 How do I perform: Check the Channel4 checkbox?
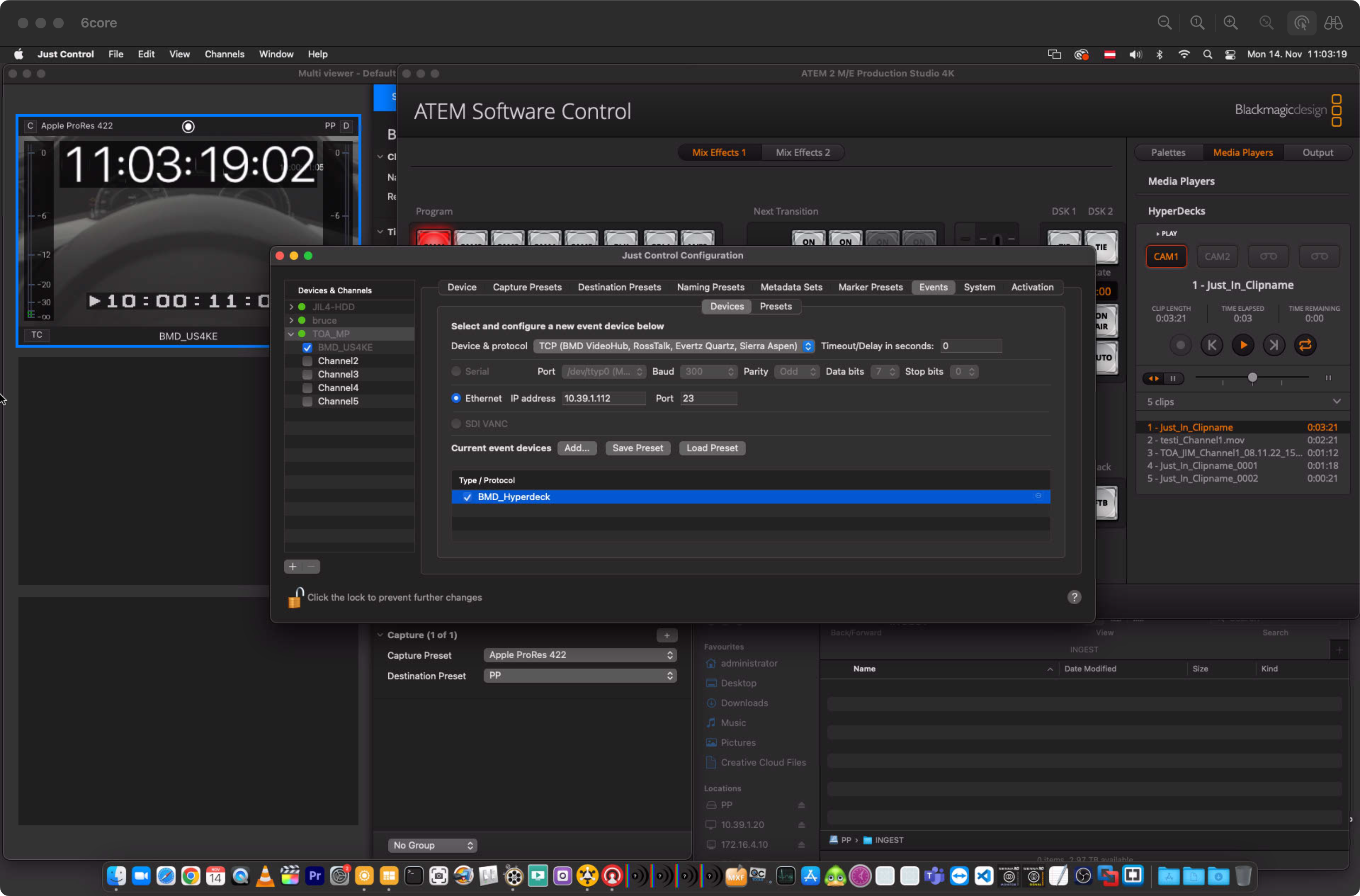307,388
